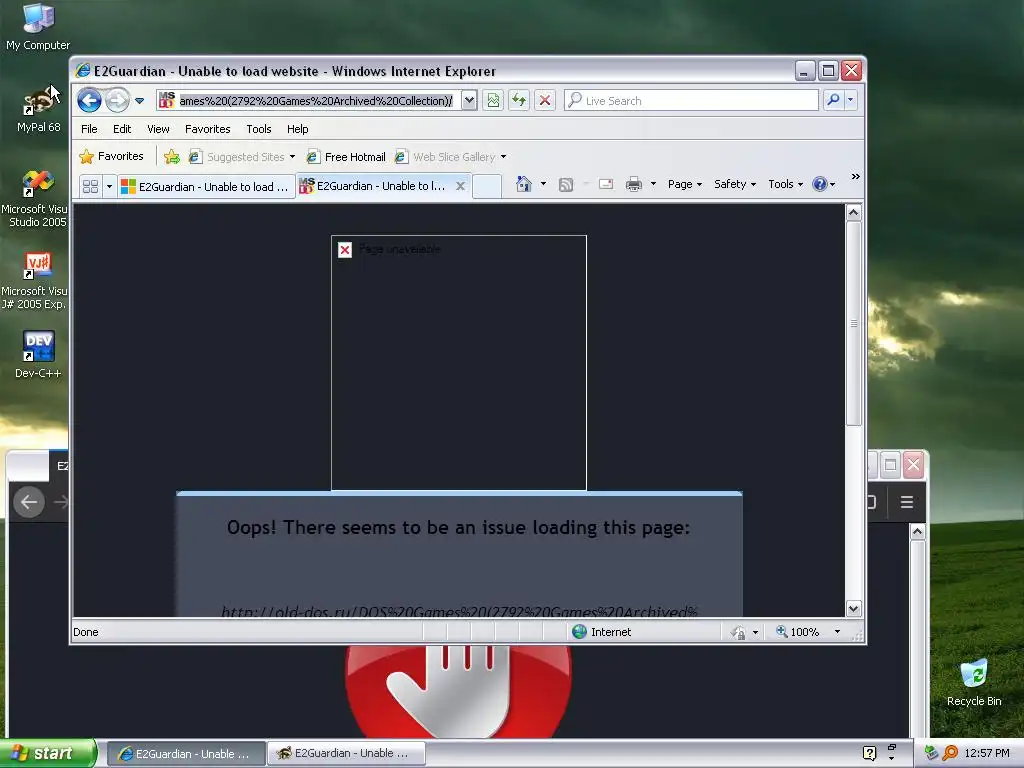Viewport: 1024px width, 768px height.
Task: Click the IE Forward arrow button
Action: 118,101
